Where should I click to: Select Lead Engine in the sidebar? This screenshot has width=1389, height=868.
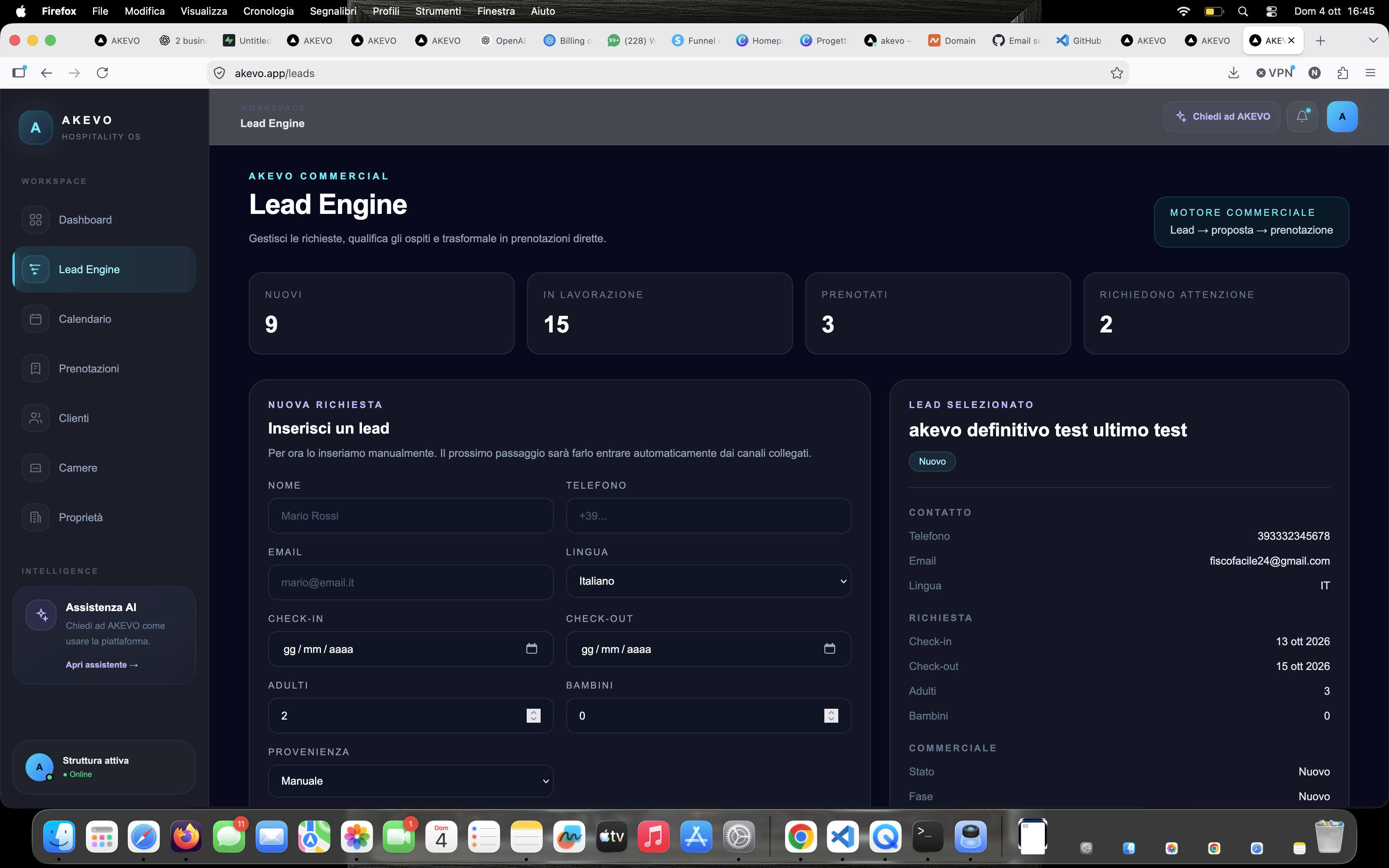[104, 269]
